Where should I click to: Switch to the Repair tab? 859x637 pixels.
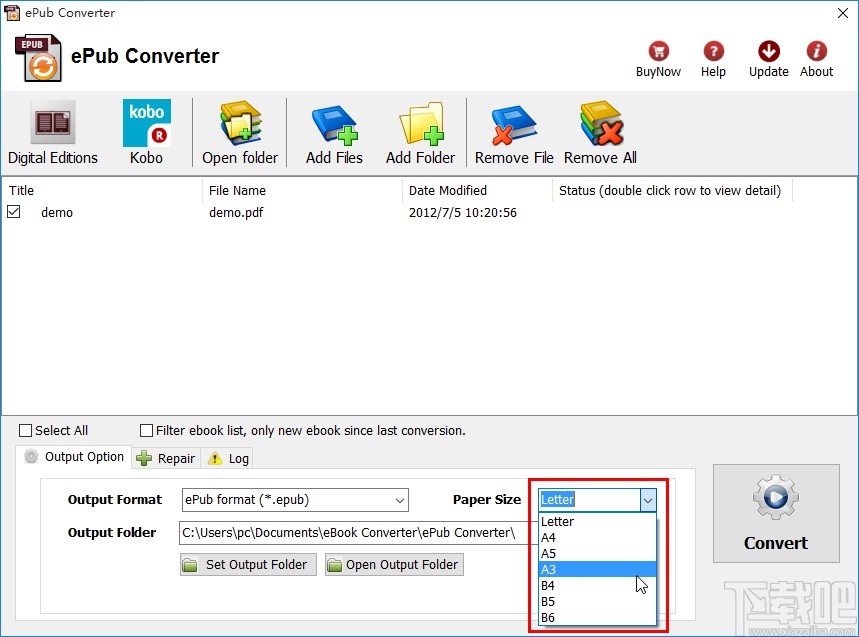(166, 458)
